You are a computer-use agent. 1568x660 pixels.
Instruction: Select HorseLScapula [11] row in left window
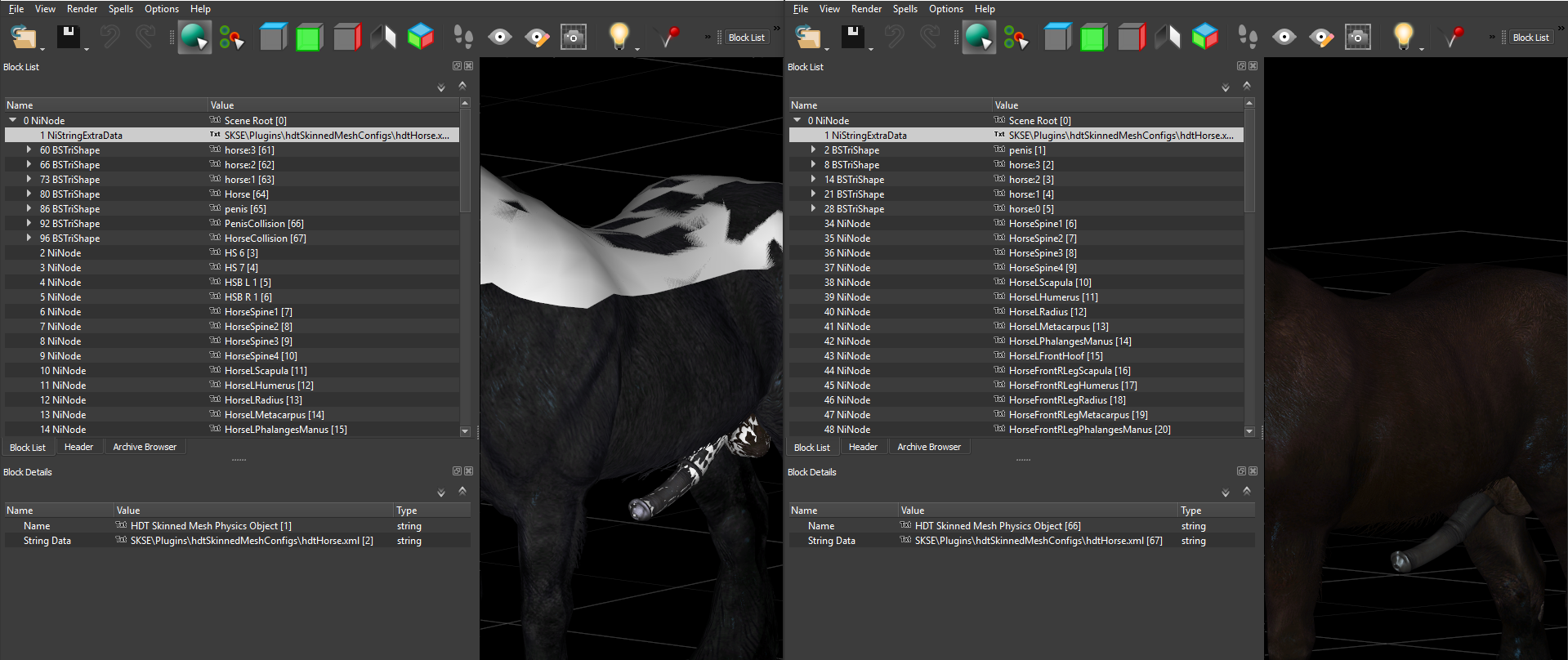[x=232, y=370]
